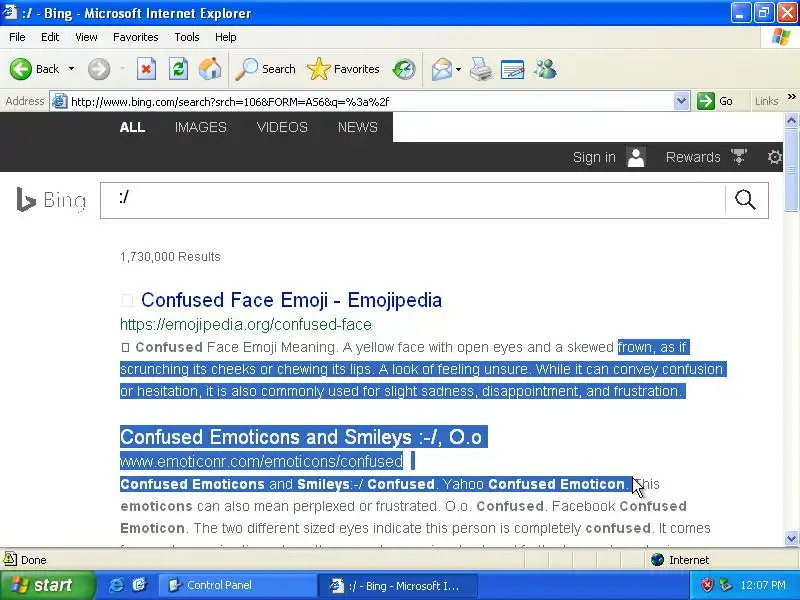Image resolution: width=800 pixels, height=600 pixels.
Task: Expand the Mail dropdown arrow
Action: 458,69
